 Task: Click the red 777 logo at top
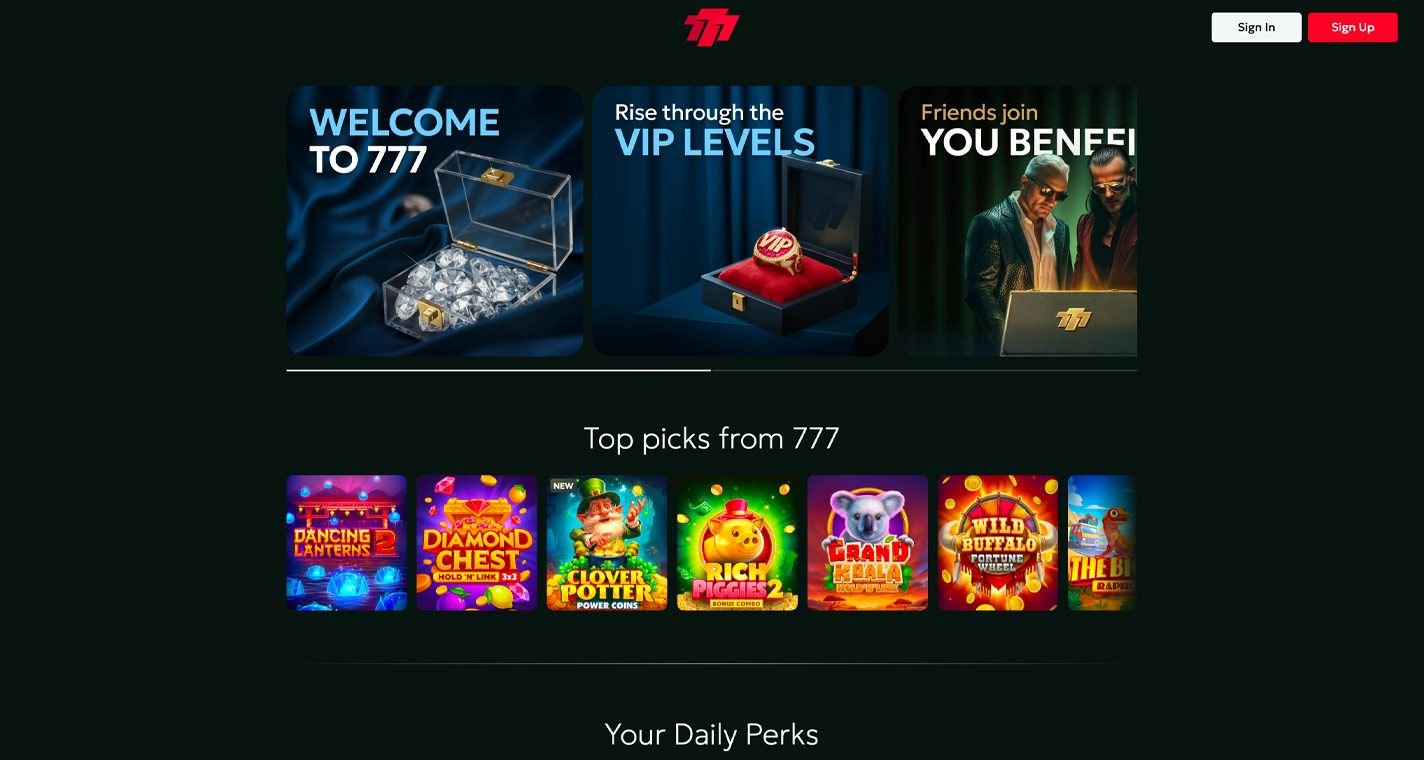point(711,27)
